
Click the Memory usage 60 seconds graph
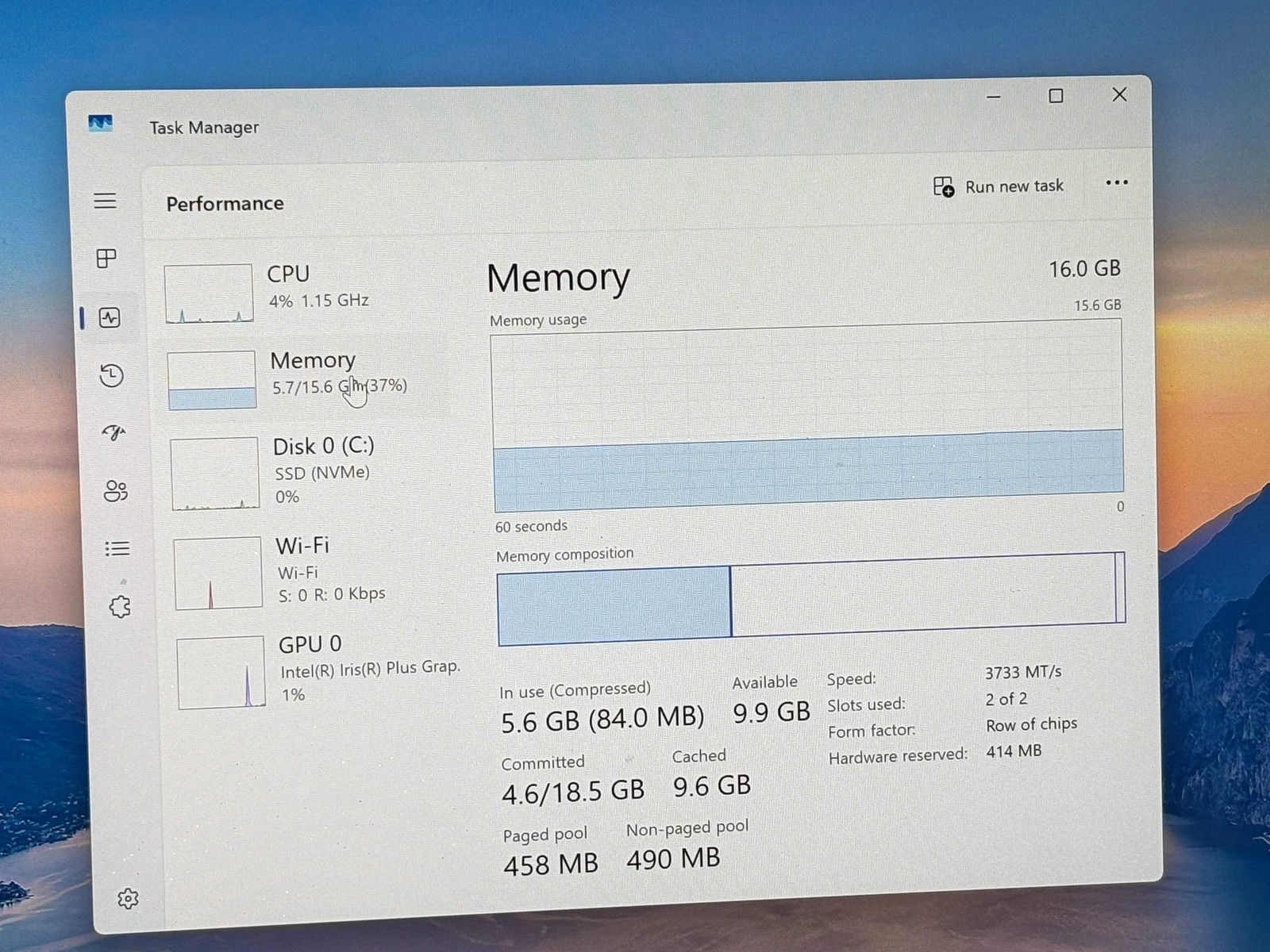click(x=807, y=416)
